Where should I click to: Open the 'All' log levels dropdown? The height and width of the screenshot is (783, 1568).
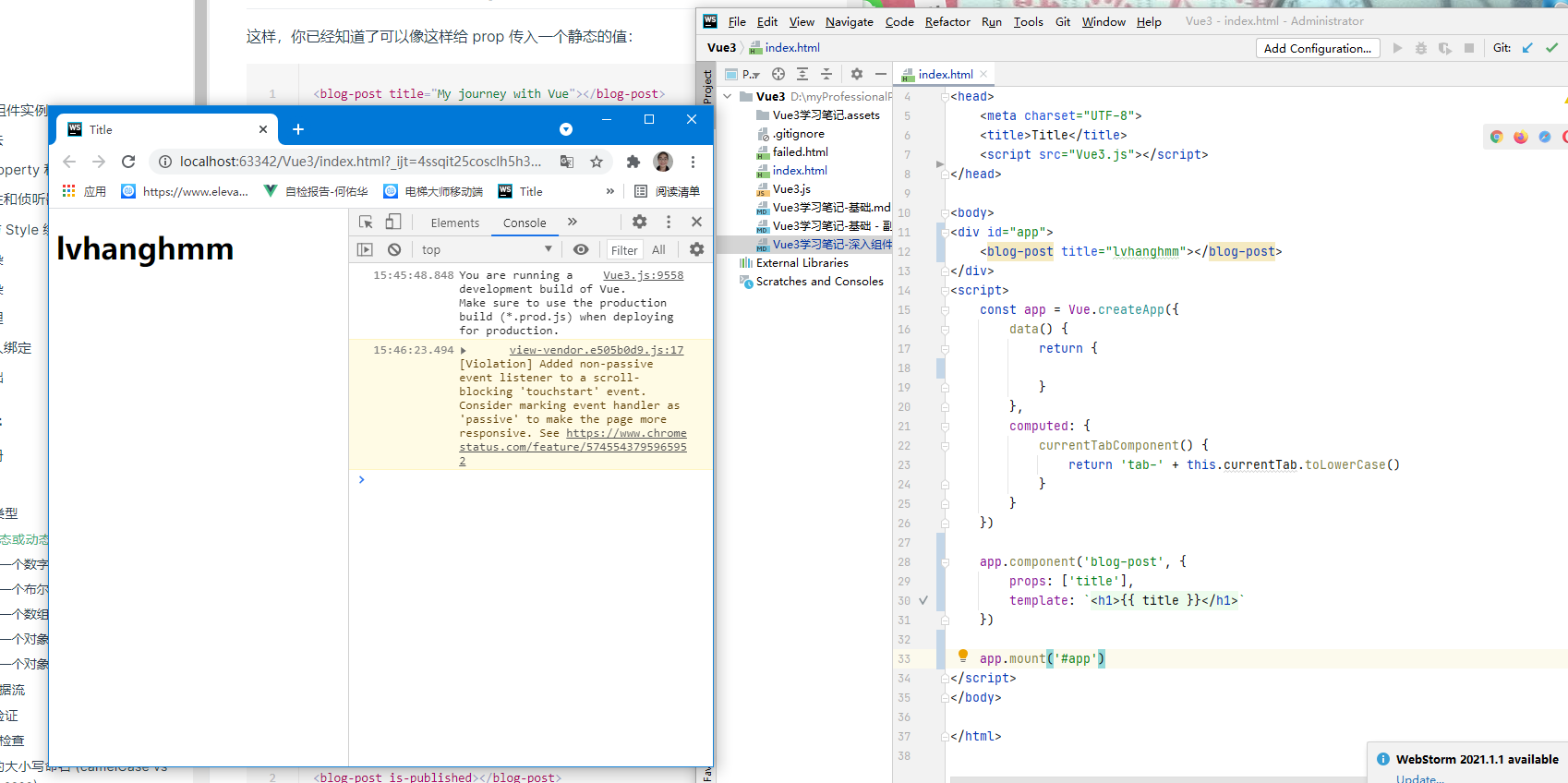tap(658, 250)
